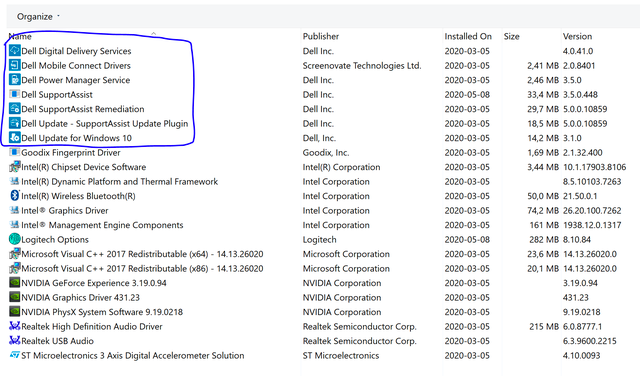Viewport: 640px width, 376px height.
Task: Click the Intel Graphics Driver icon
Action: 14,210
